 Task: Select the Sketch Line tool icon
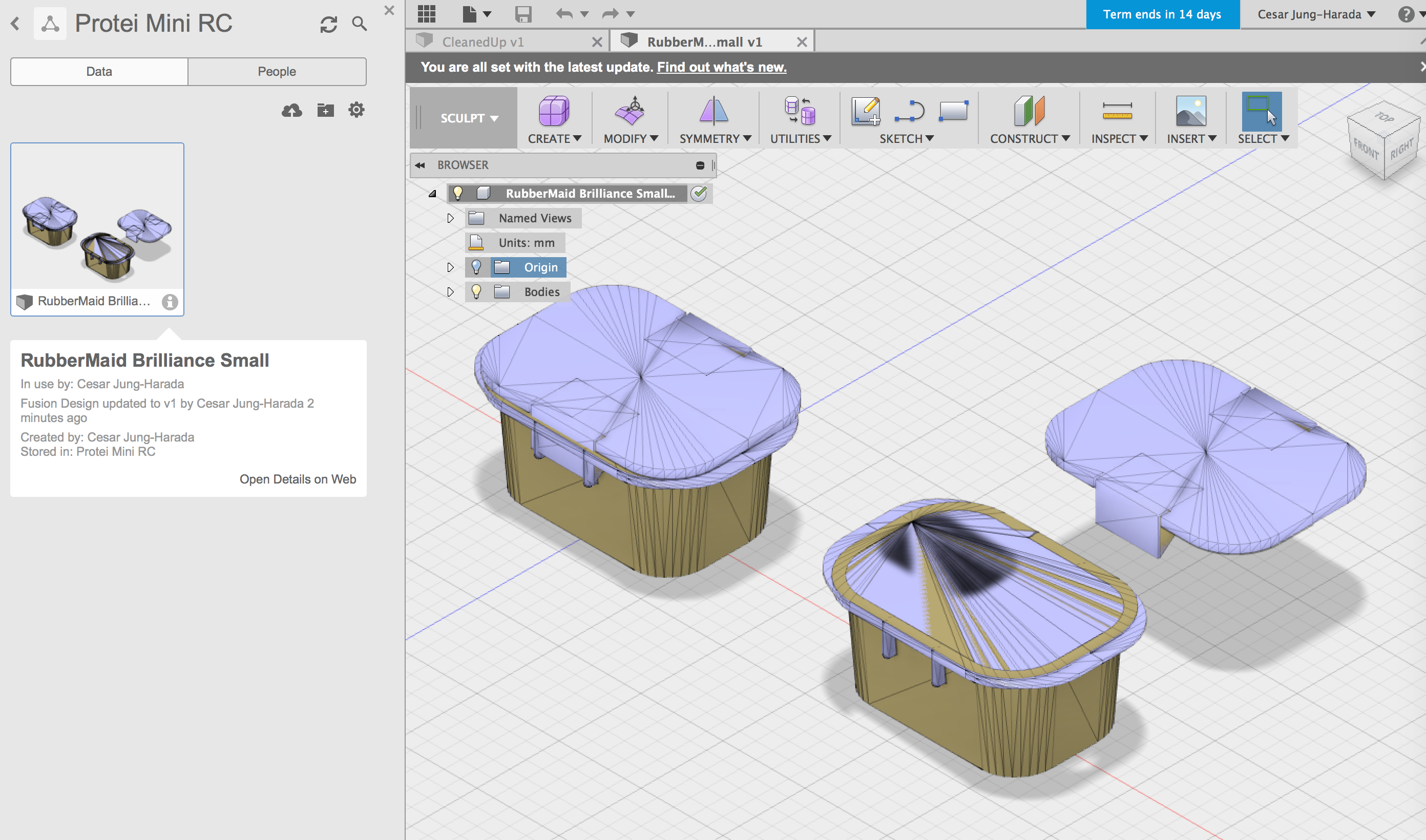click(909, 111)
